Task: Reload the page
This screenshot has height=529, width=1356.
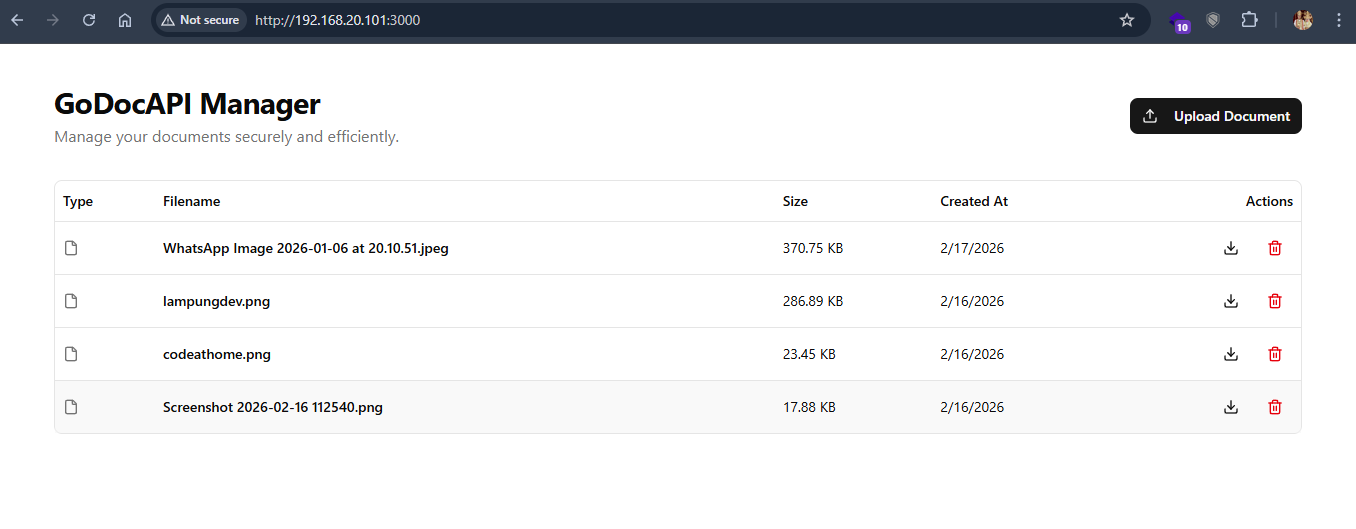Action: pyautogui.click(x=89, y=20)
